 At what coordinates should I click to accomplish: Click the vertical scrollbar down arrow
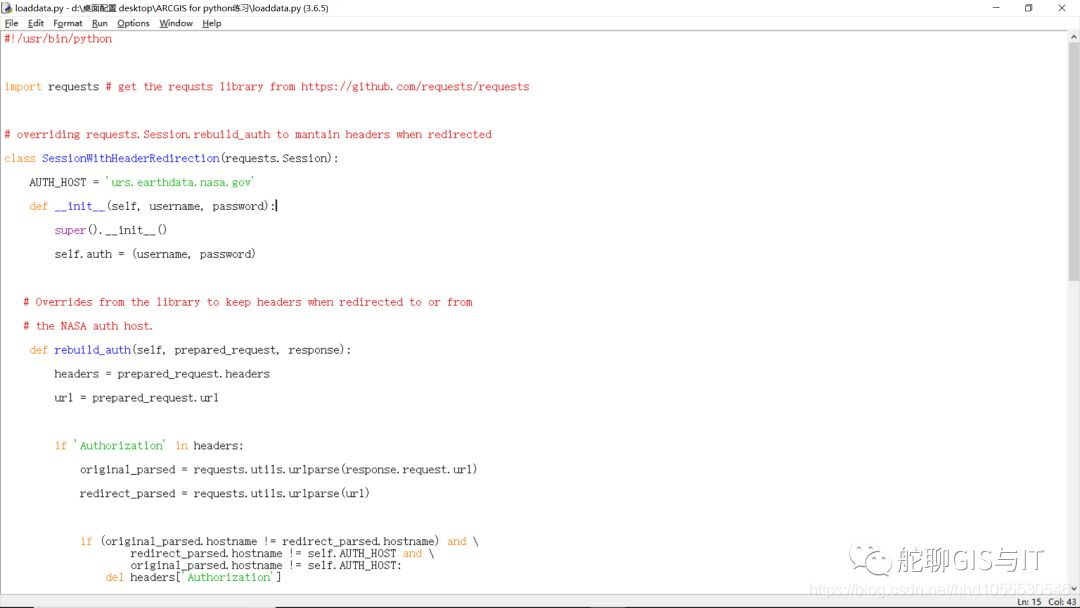point(1074,589)
